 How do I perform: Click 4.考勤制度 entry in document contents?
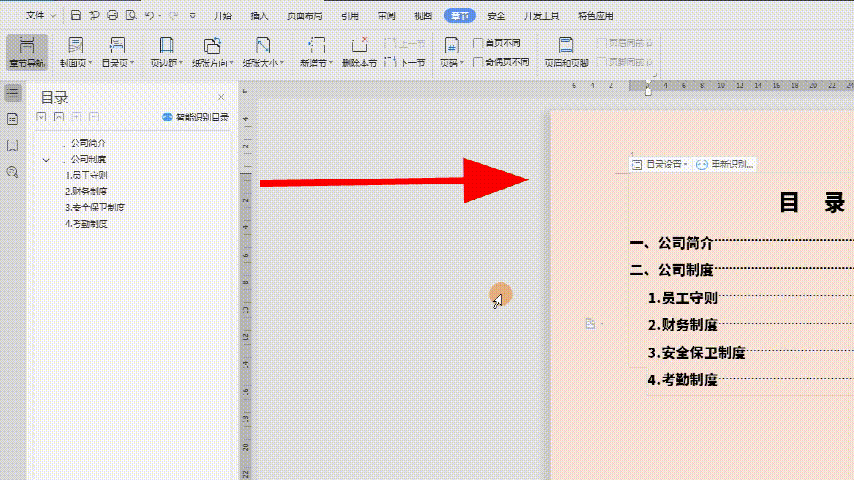682,379
